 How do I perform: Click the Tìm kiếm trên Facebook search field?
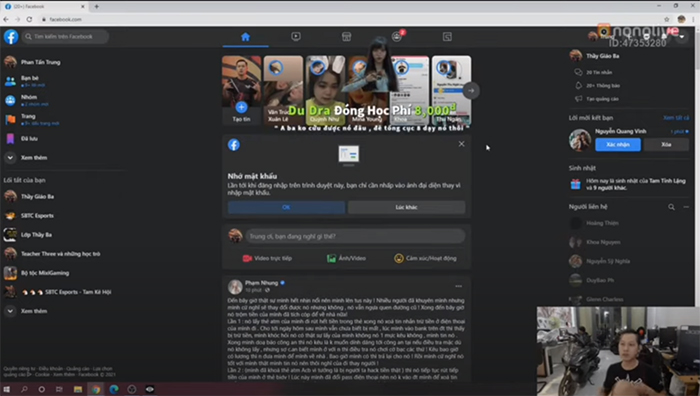coord(65,37)
